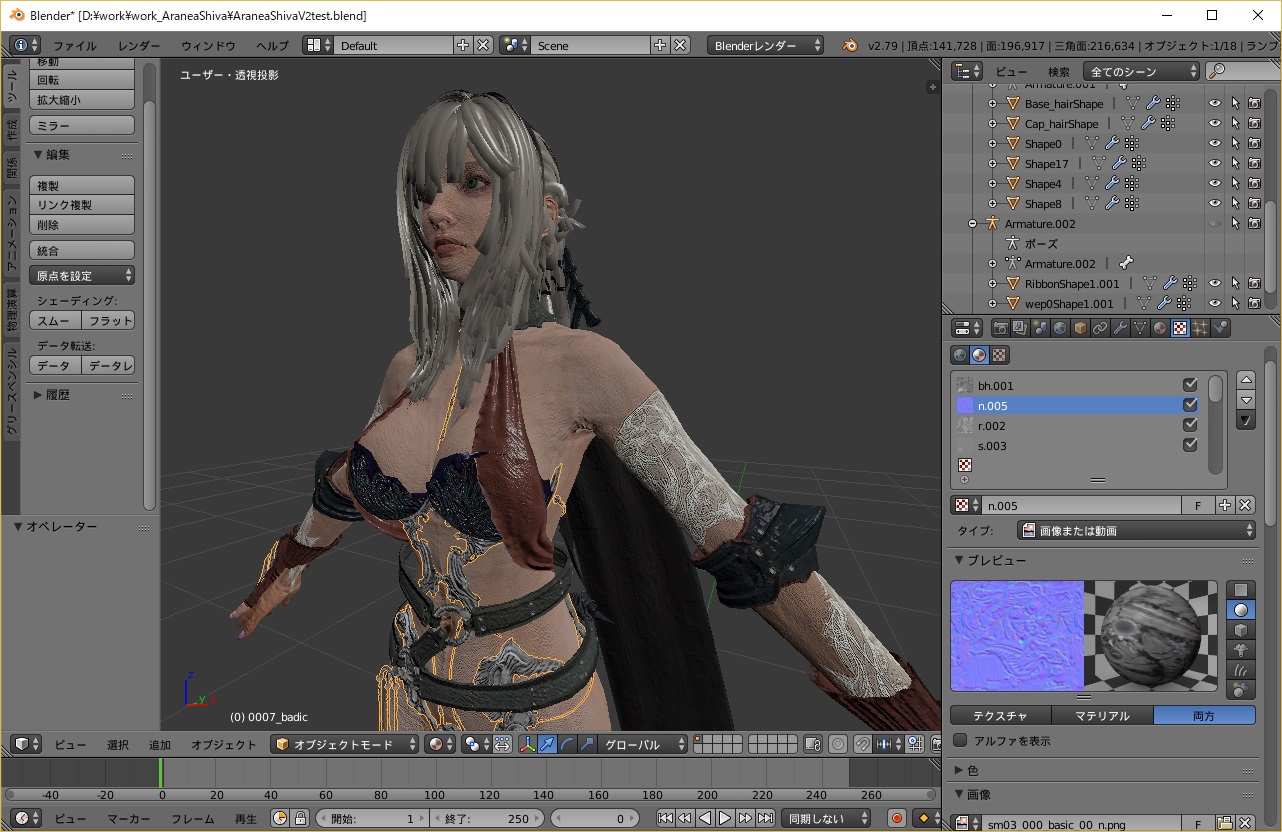Disable the n.005 texture slot checkbox
1282x832 pixels.
[1190, 405]
